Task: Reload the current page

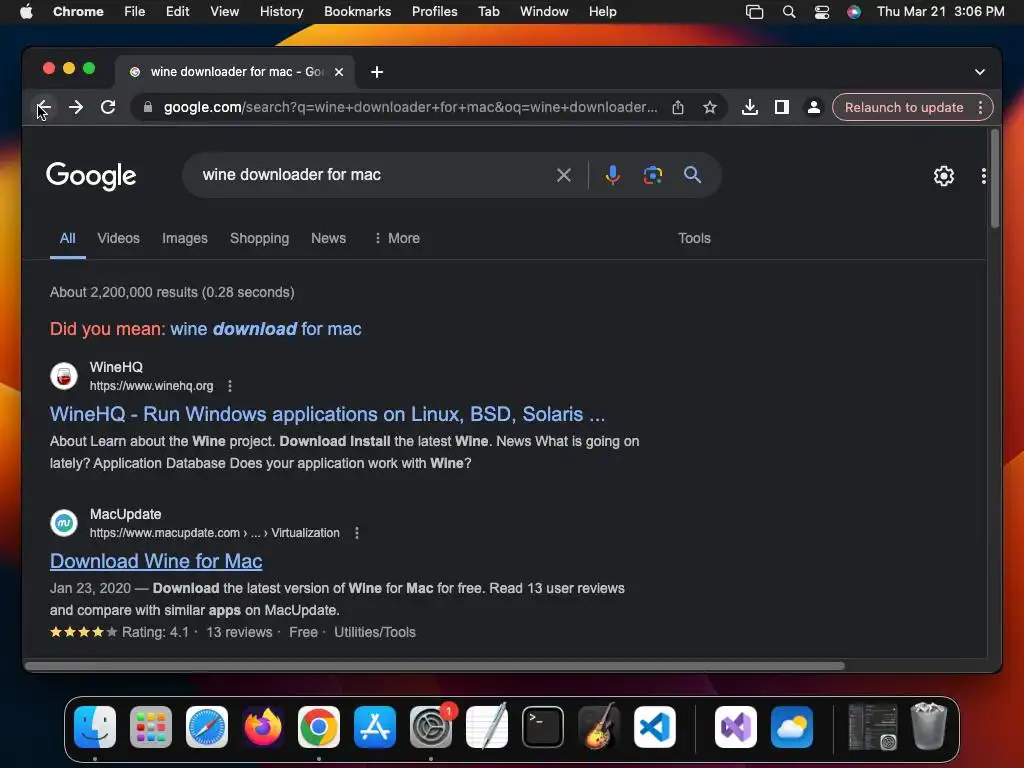Action: pyautogui.click(x=108, y=107)
